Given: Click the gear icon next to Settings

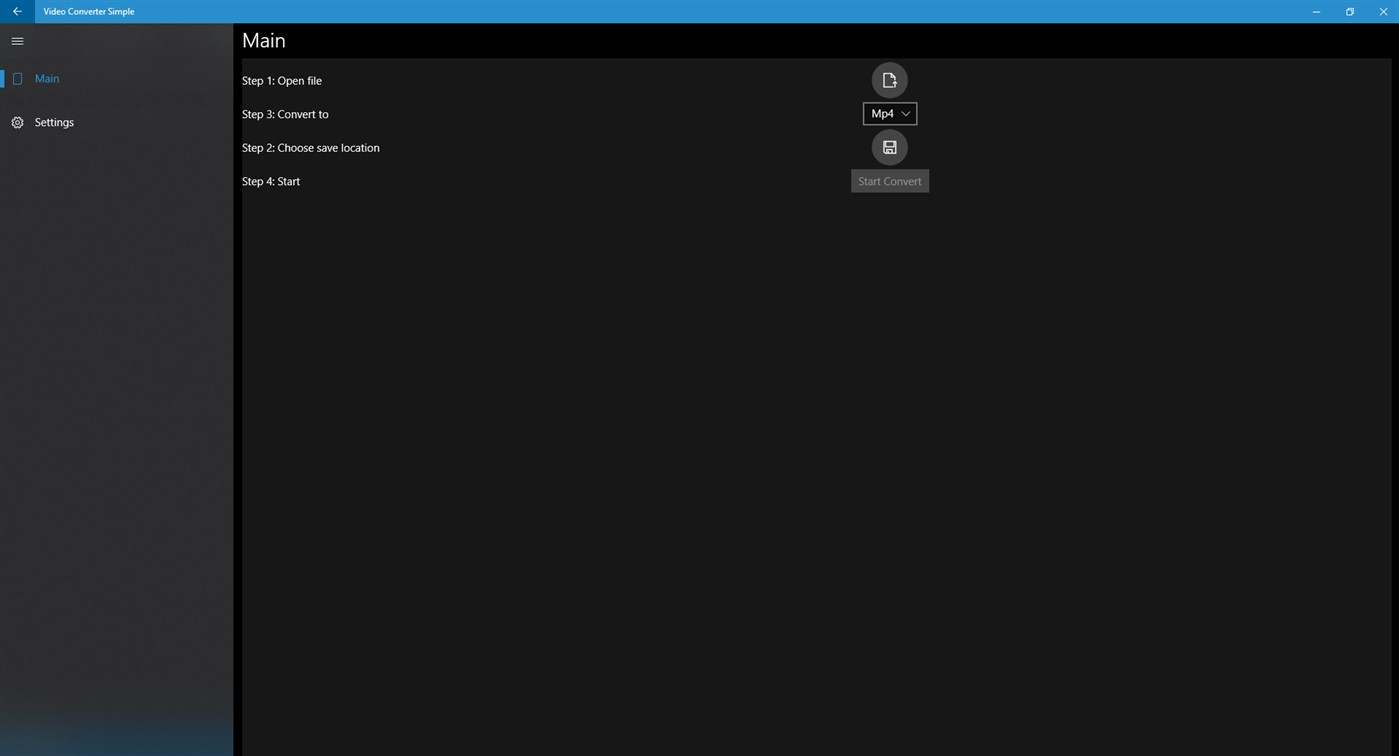Looking at the screenshot, I should tap(17, 122).
